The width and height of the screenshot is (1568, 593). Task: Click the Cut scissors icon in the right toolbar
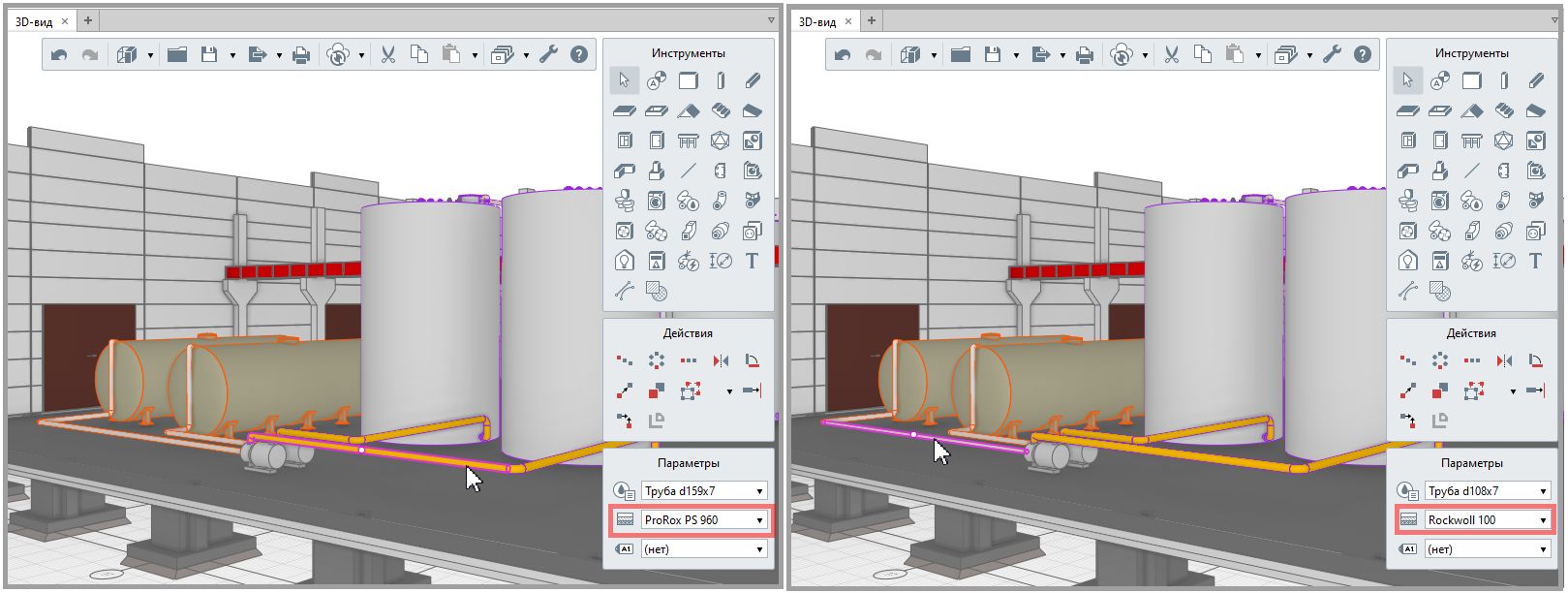[1172, 55]
